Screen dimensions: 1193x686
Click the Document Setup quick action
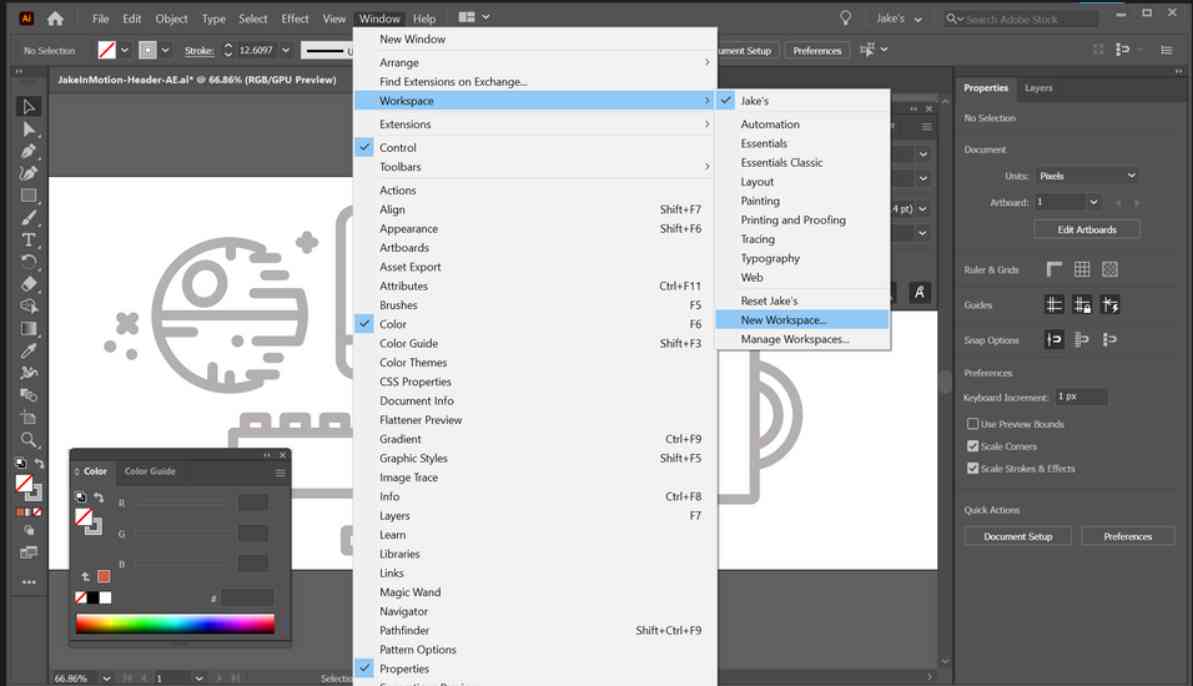1017,536
